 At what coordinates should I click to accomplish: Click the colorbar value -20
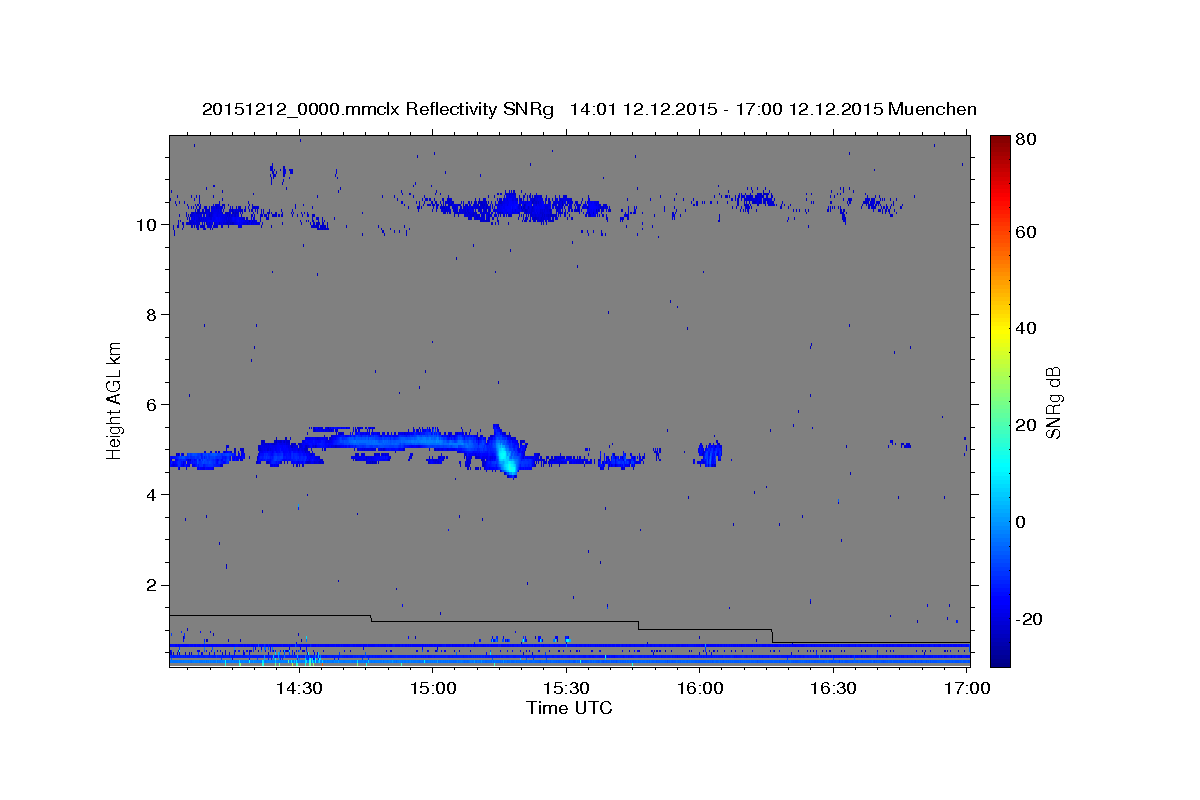(x=1027, y=619)
